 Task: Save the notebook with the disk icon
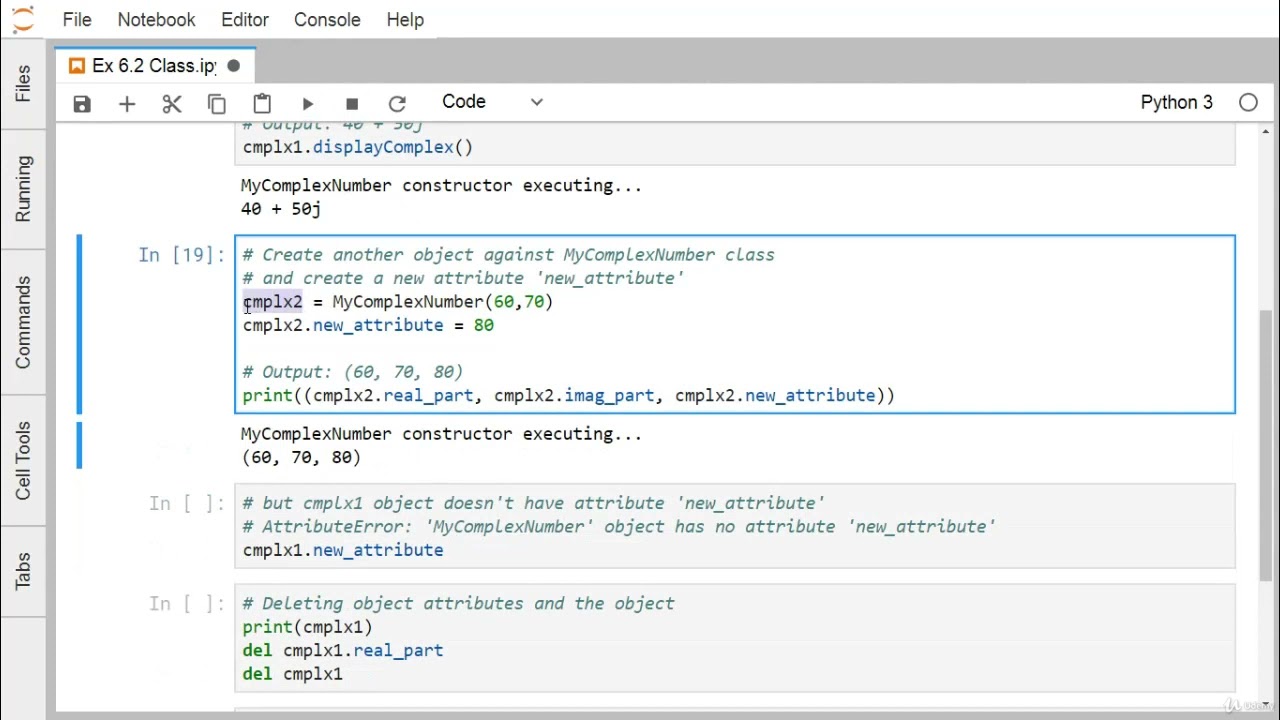coord(82,104)
